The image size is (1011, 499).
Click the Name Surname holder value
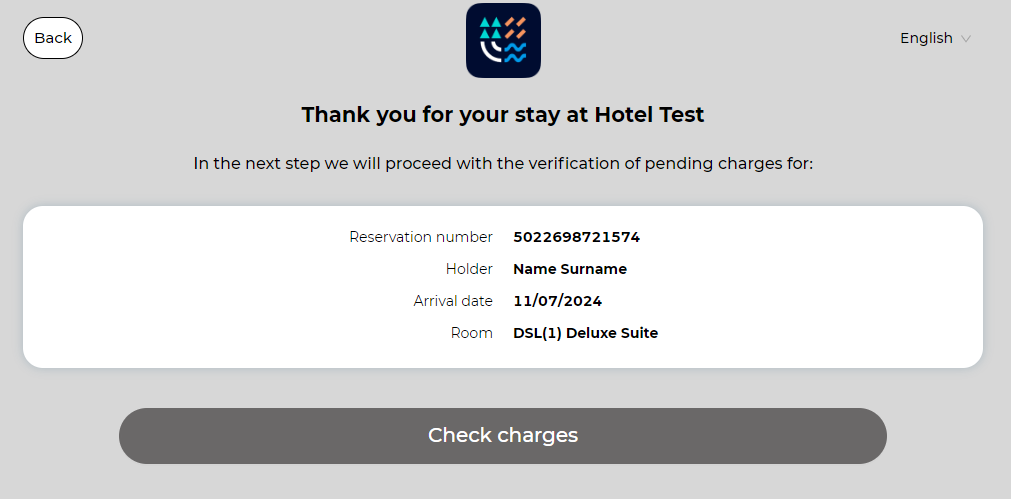[x=570, y=269]
